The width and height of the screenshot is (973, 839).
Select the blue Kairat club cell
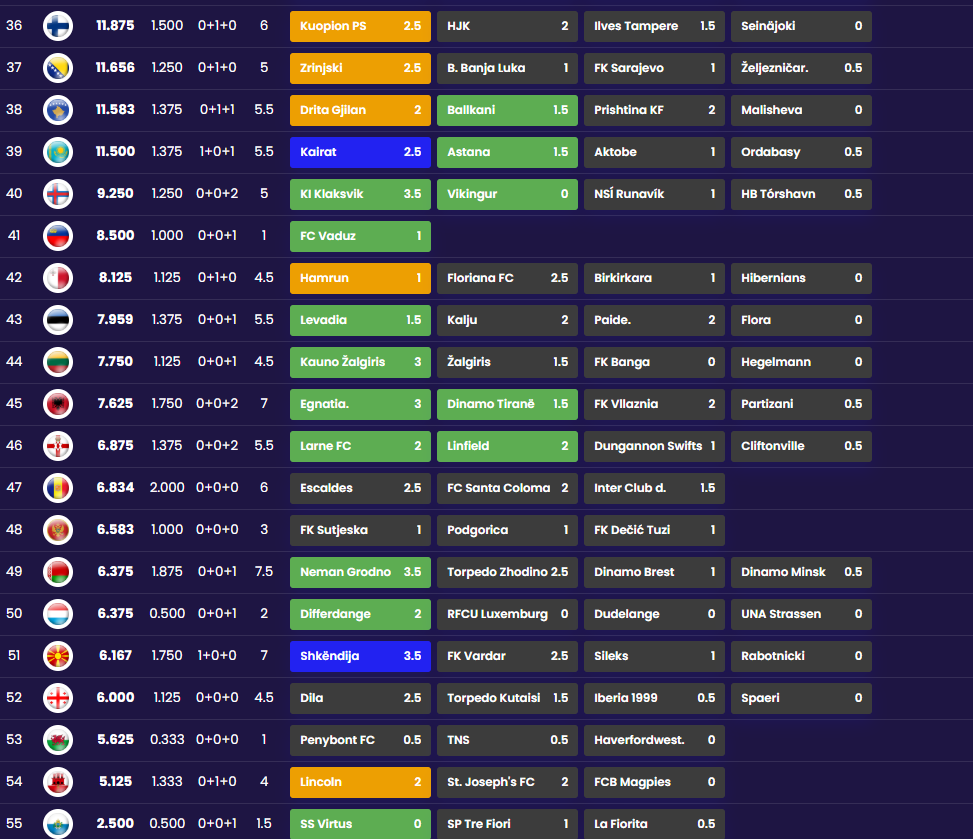click(x=360, y=152)
